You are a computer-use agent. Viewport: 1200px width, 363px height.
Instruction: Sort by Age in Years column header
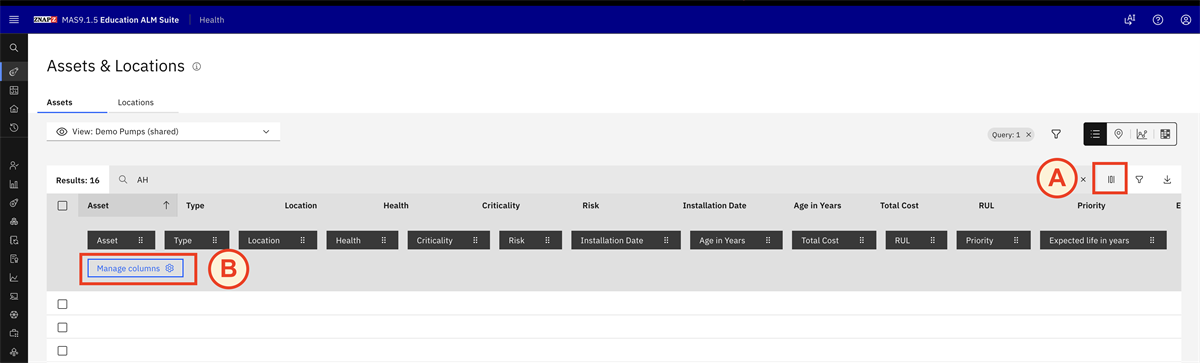point(817,205)
